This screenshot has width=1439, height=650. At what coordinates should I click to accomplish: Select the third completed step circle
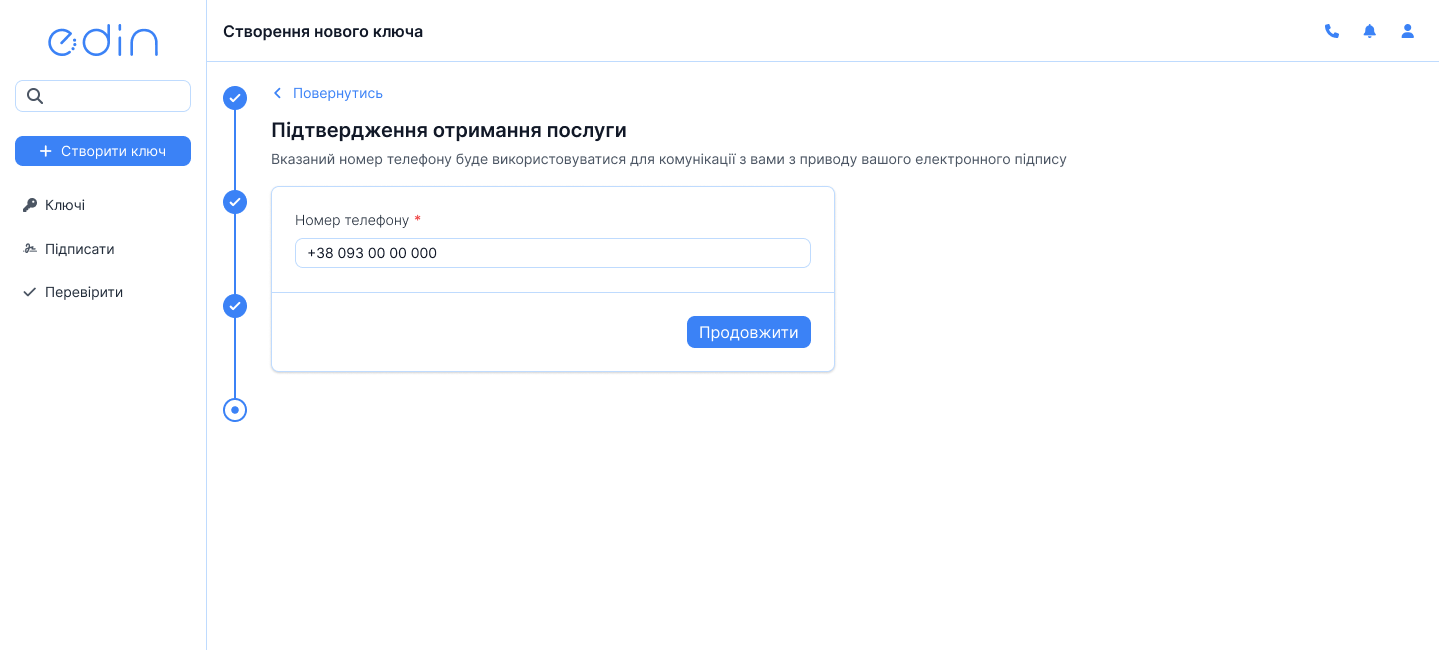coord(235,306)
